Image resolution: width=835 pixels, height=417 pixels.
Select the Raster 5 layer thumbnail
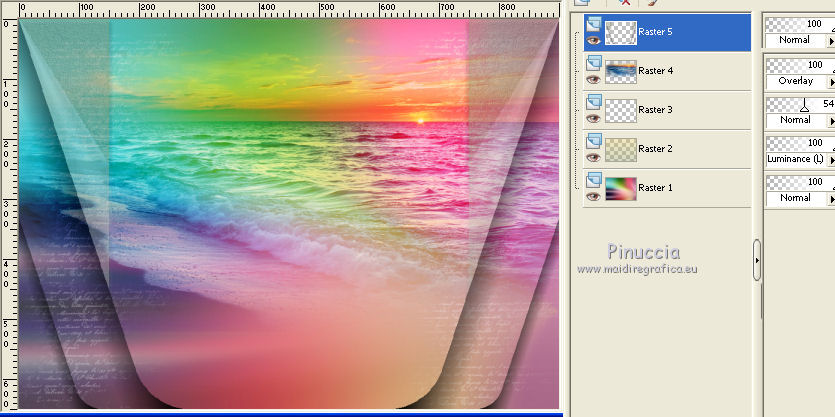point(621,32)
